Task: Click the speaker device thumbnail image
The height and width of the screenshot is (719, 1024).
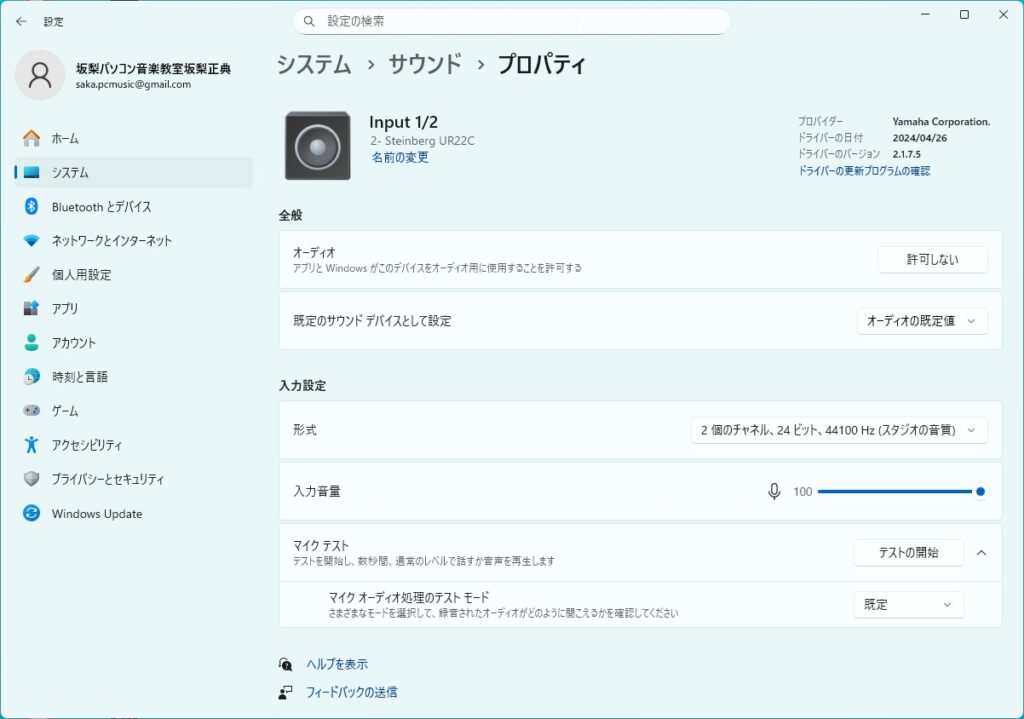Action: (x=317, y=146)
